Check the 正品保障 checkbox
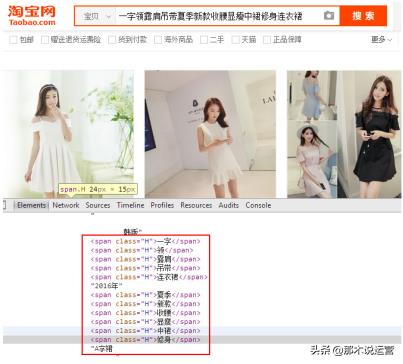The width and height of the screenshot is (403, 364). 267,40
